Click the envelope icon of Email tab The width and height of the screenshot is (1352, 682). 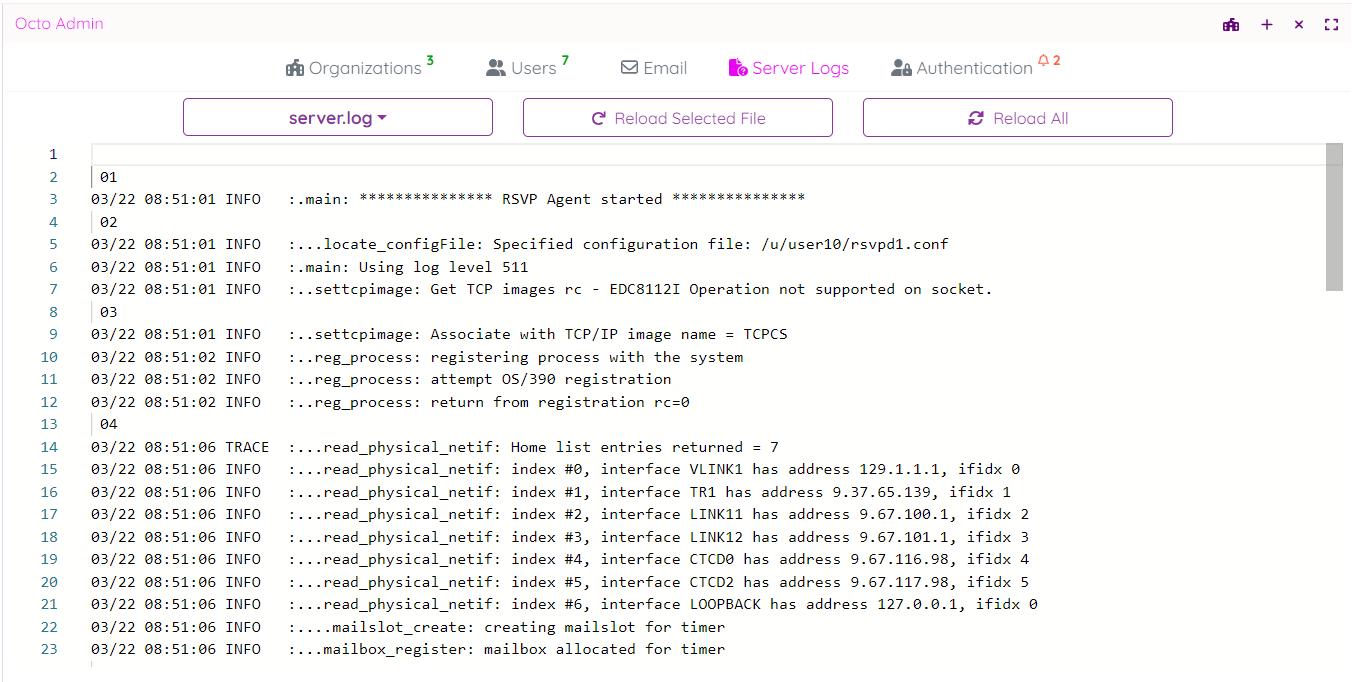(629, 68)
